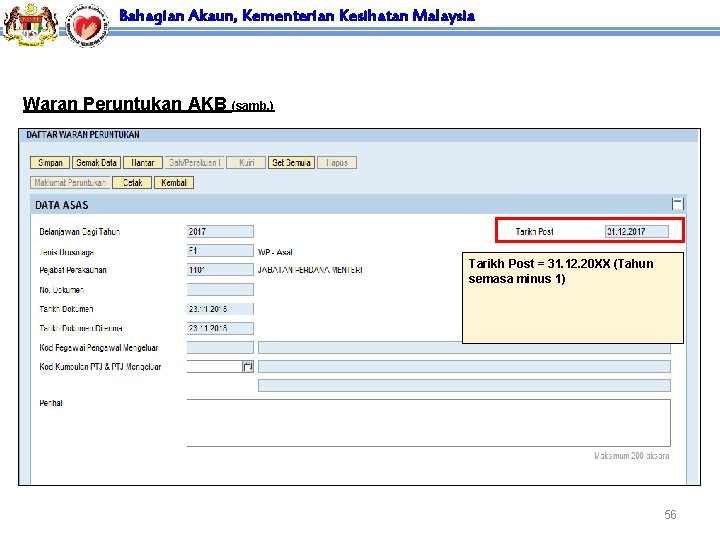Viewport: 720px width, 540px height.
Task: Click the Malaysia coat of arms logo
Action: pyautogui.click(x=30, y=24)
